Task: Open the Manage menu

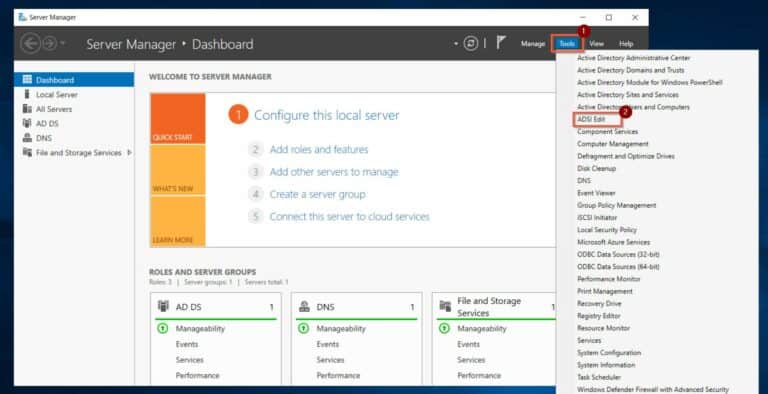Action: pos(533,44)
